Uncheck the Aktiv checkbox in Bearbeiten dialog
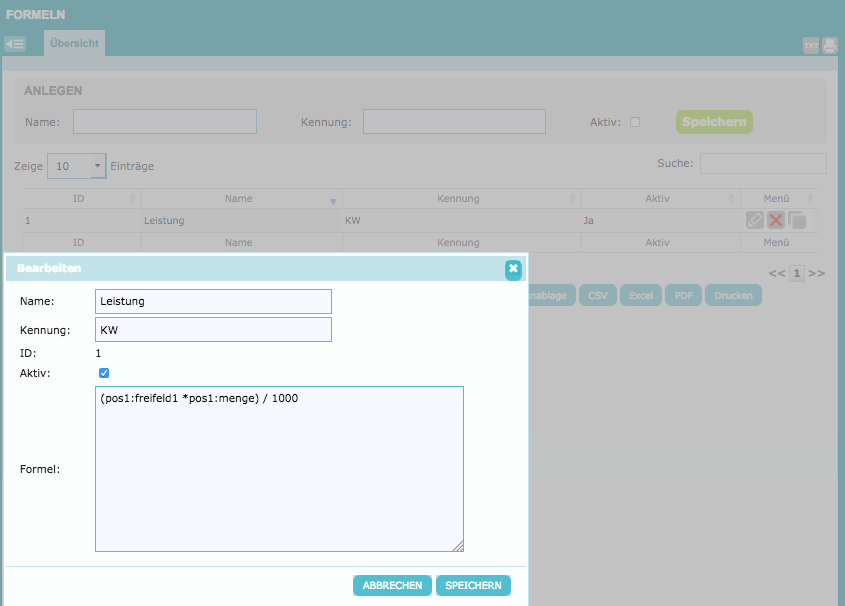The image size is (845, 606). tap(104, 373)
